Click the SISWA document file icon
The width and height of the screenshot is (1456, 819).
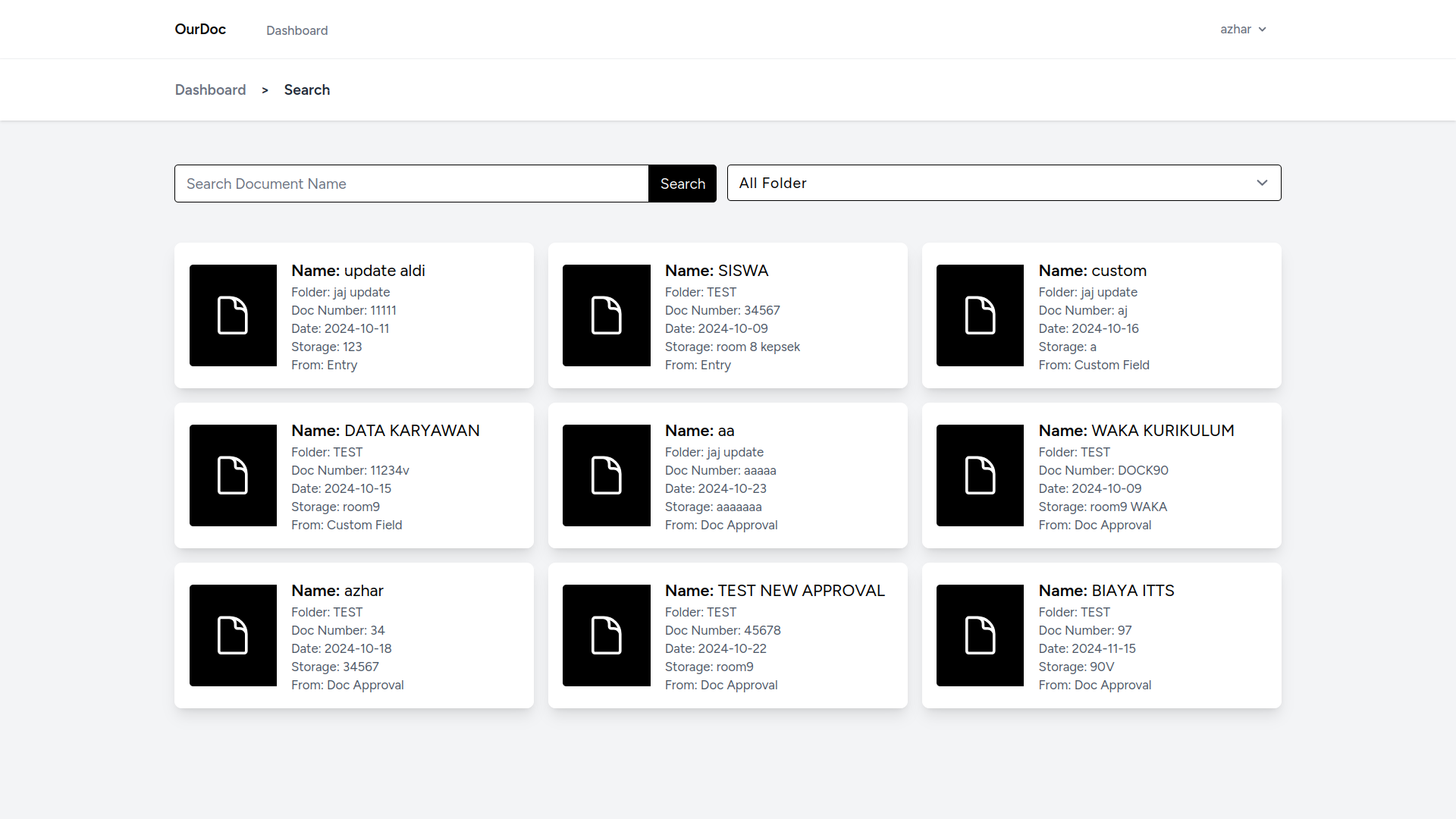tap(606, 315)
